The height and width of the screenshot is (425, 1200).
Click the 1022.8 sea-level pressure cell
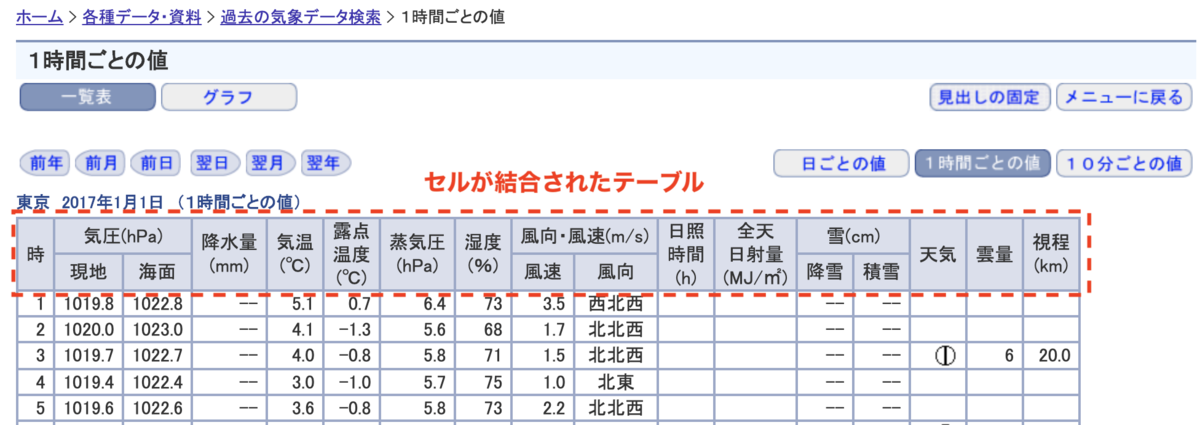pos(156,303)
